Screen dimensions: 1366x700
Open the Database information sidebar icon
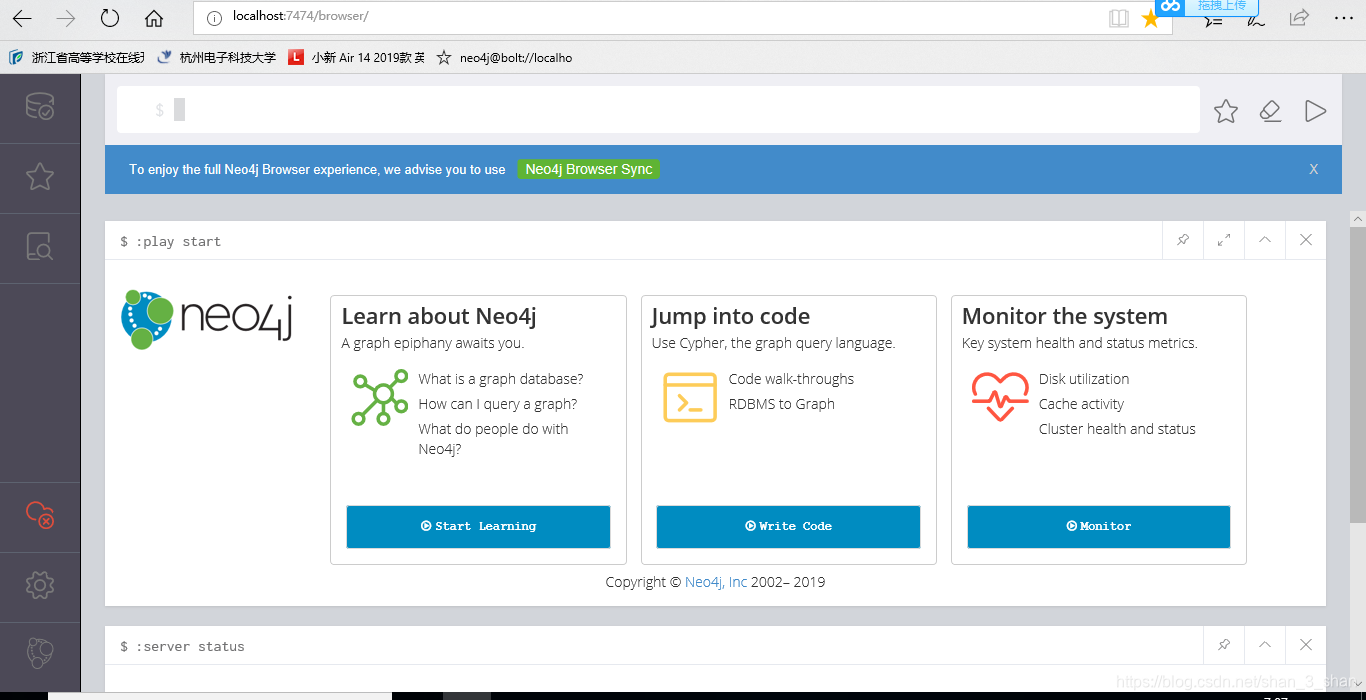[x=40, y=106]
